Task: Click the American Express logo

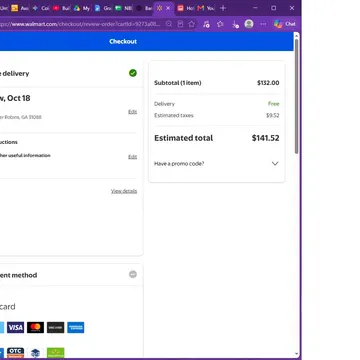Action: (76, 327)
